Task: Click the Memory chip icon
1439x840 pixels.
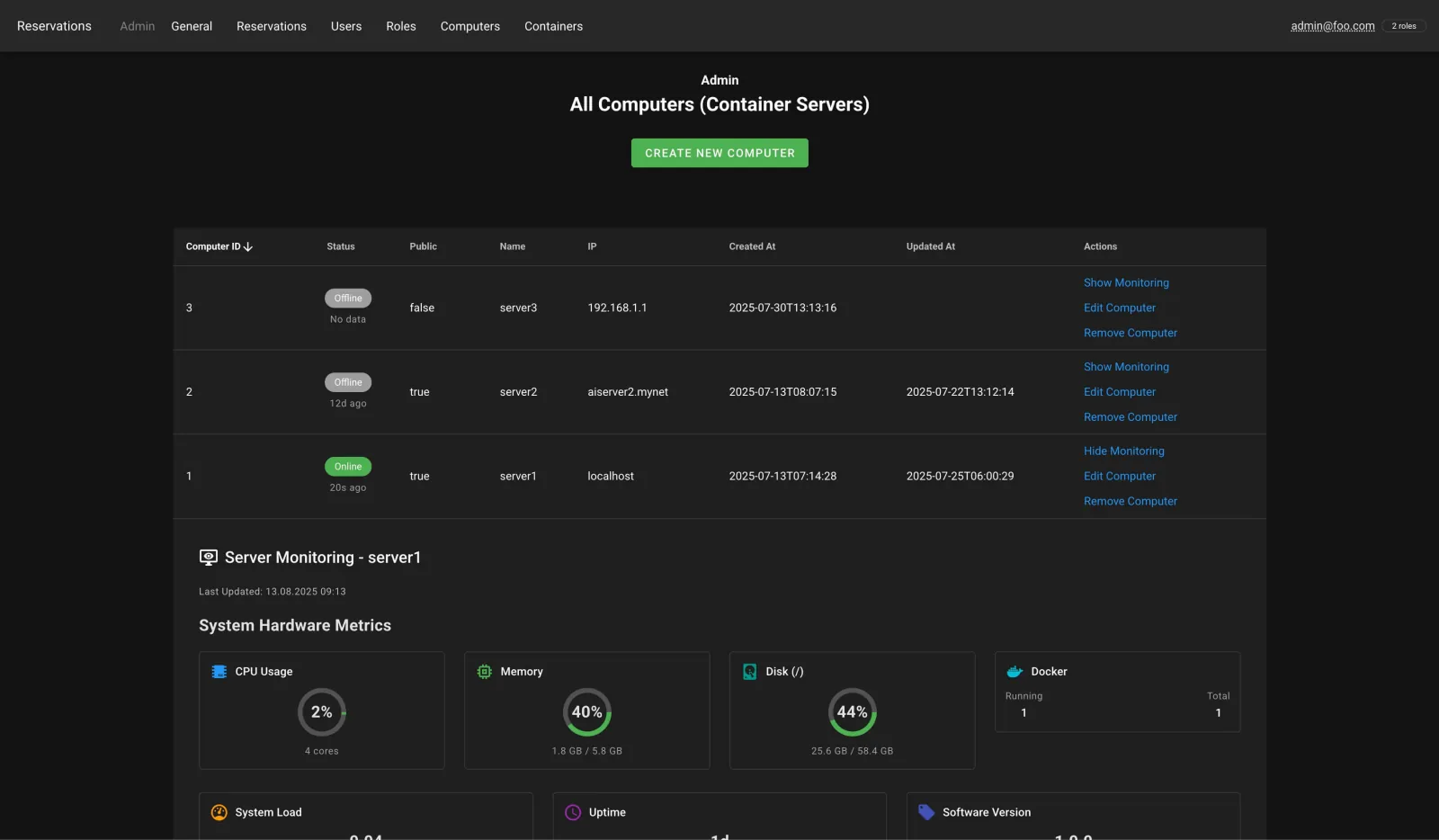Action: pyautogui.click(x=484, y=672)
